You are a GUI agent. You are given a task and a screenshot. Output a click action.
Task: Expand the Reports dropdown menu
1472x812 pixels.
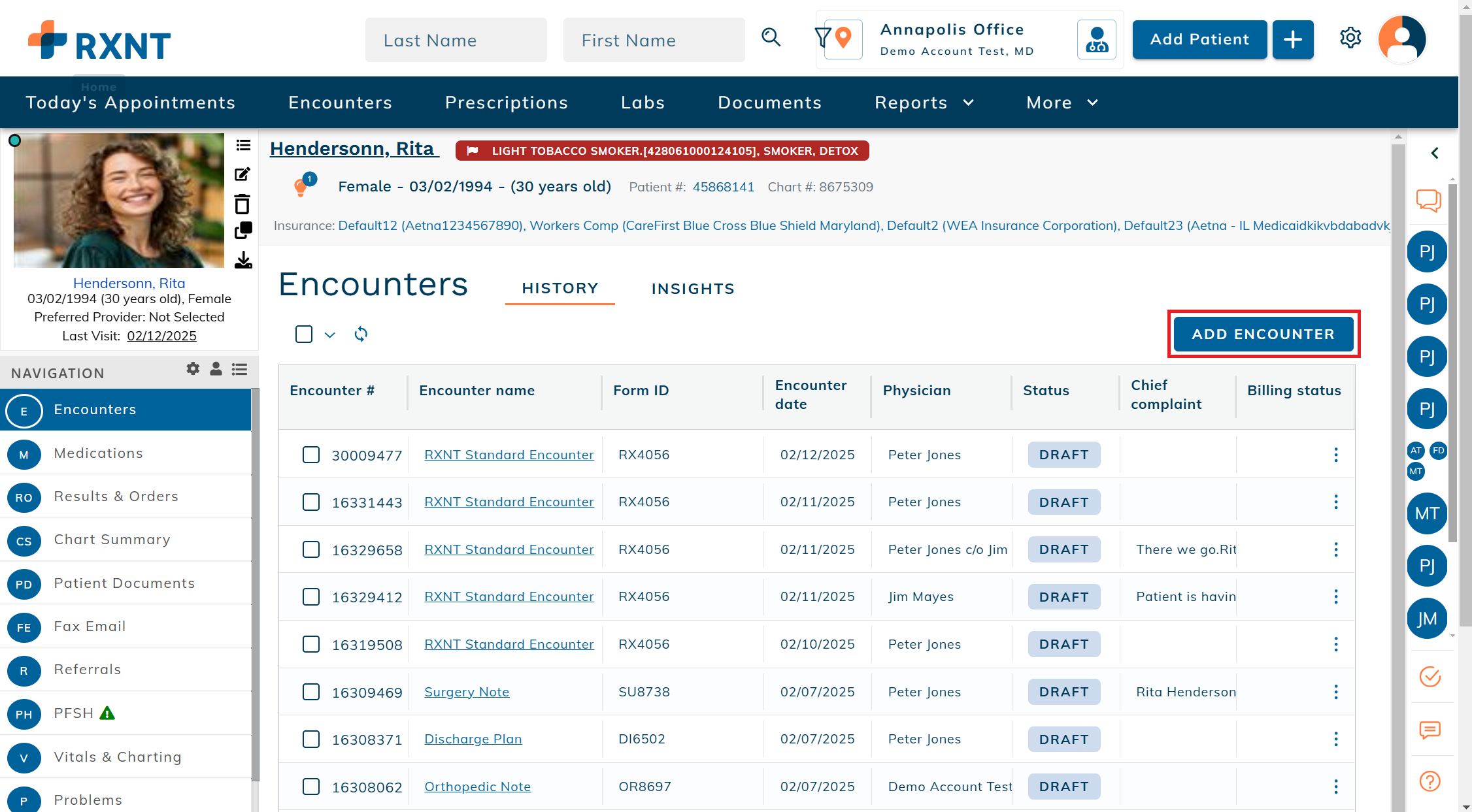coord(924,103)
